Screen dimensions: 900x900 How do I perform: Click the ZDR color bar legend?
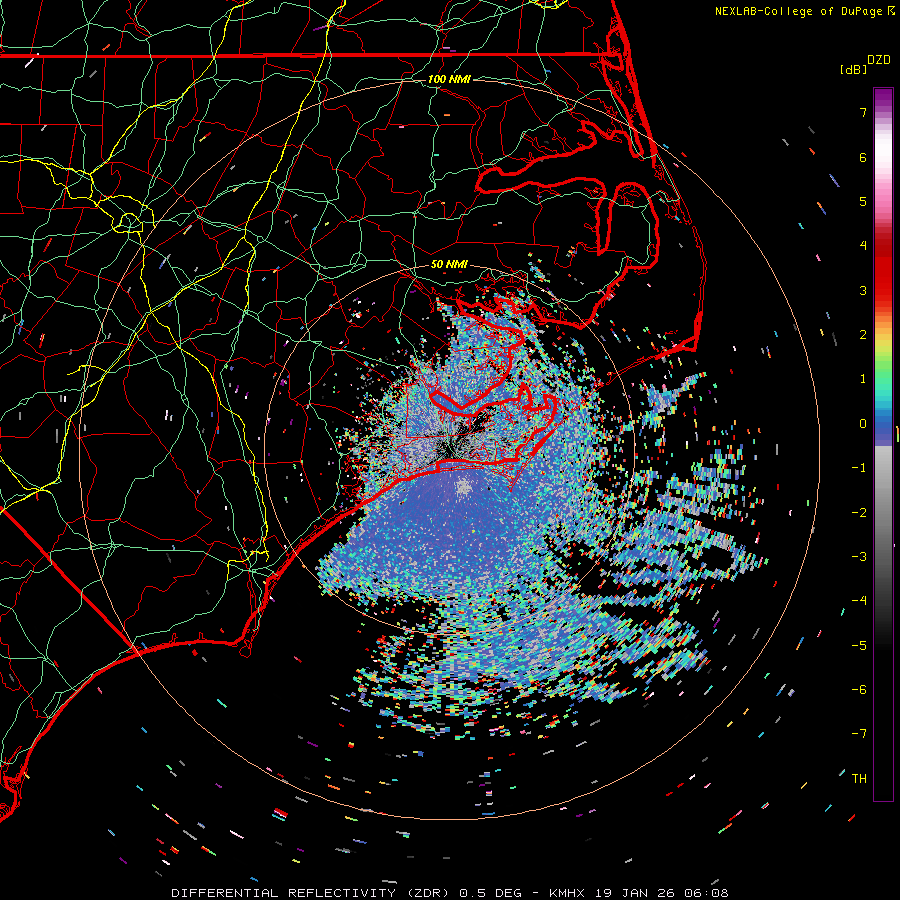[883, 444]
